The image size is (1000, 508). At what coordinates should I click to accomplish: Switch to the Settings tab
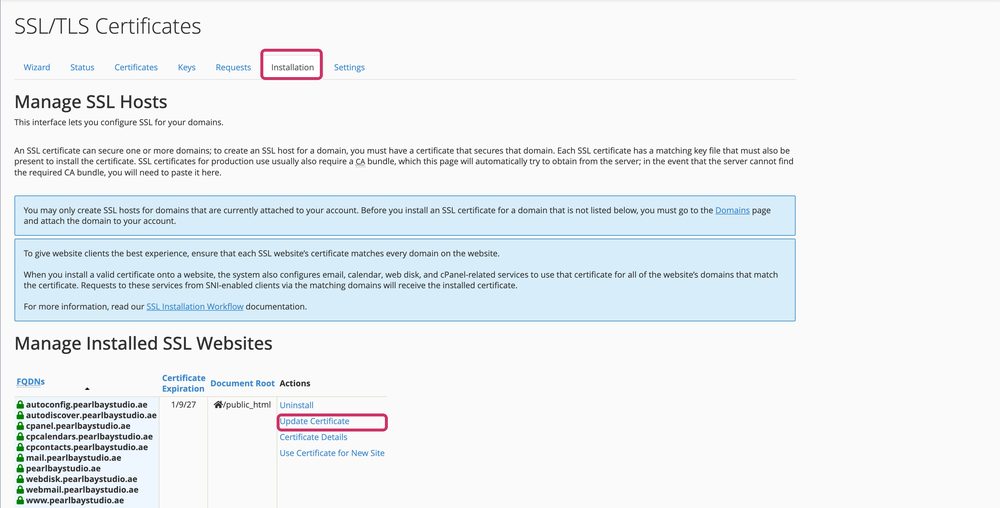(349, 67)
